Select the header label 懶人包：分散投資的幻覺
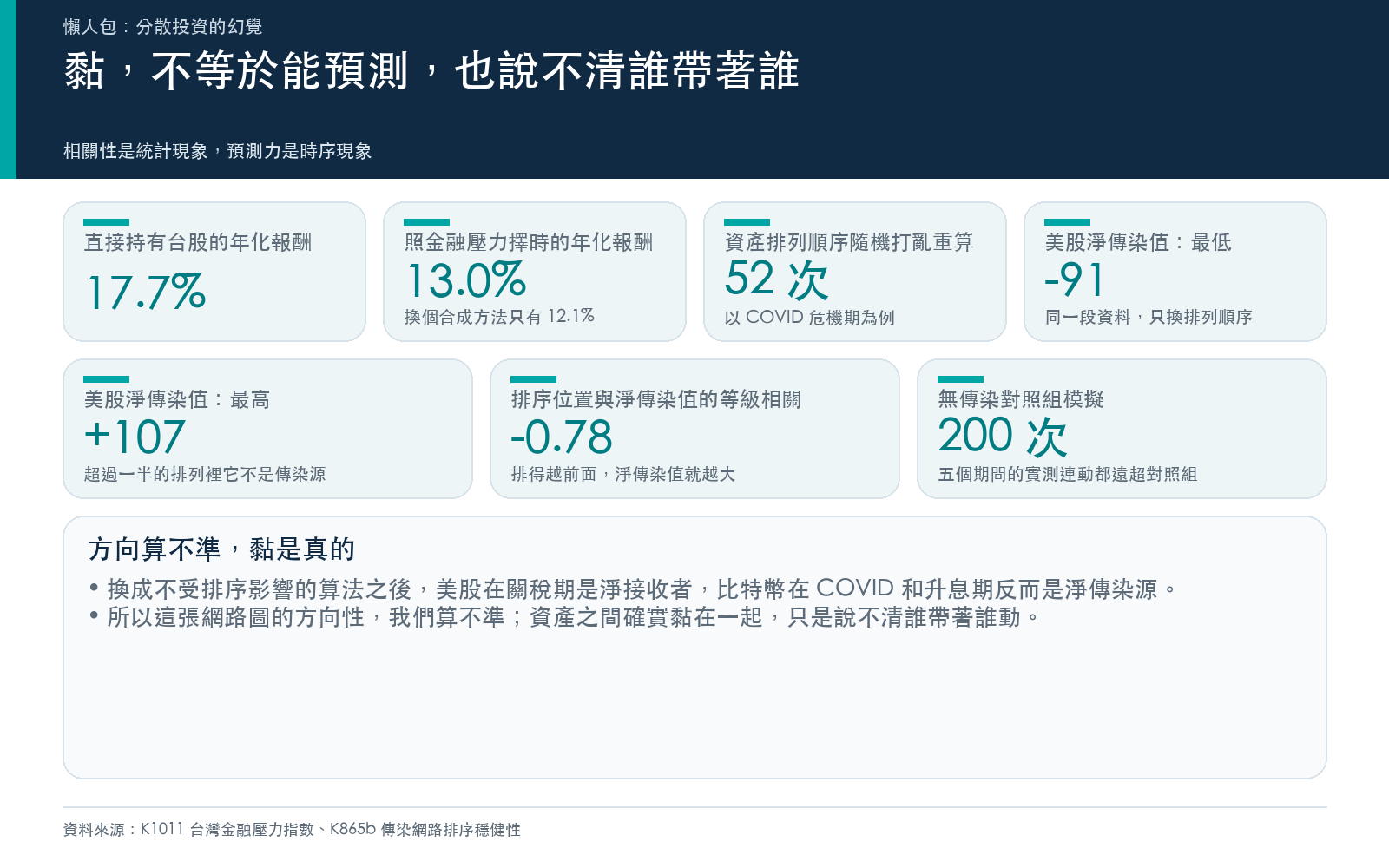The image size is (1389, 868). click(x=163, y=27)
